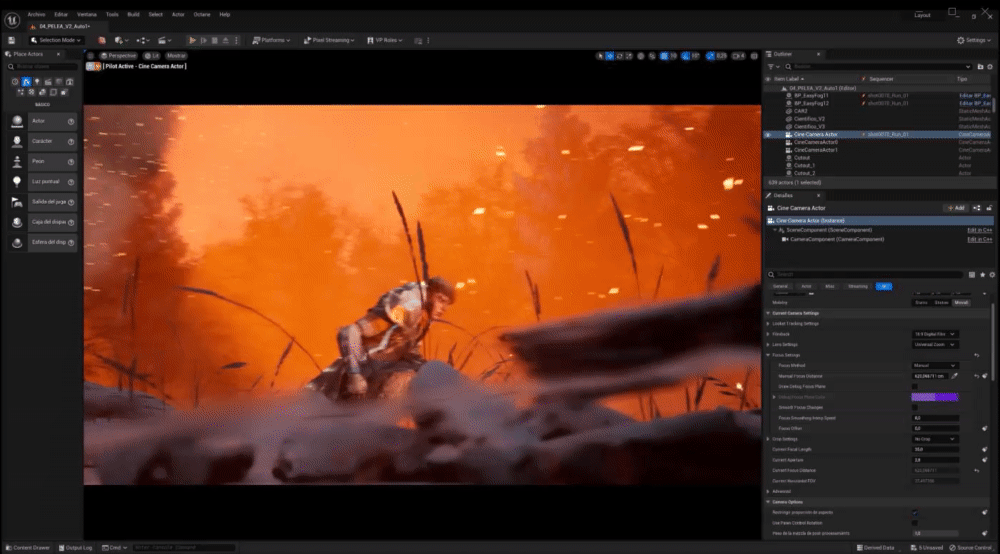Open the Crop Settings No Crop dropdown

tap(934, 439)
